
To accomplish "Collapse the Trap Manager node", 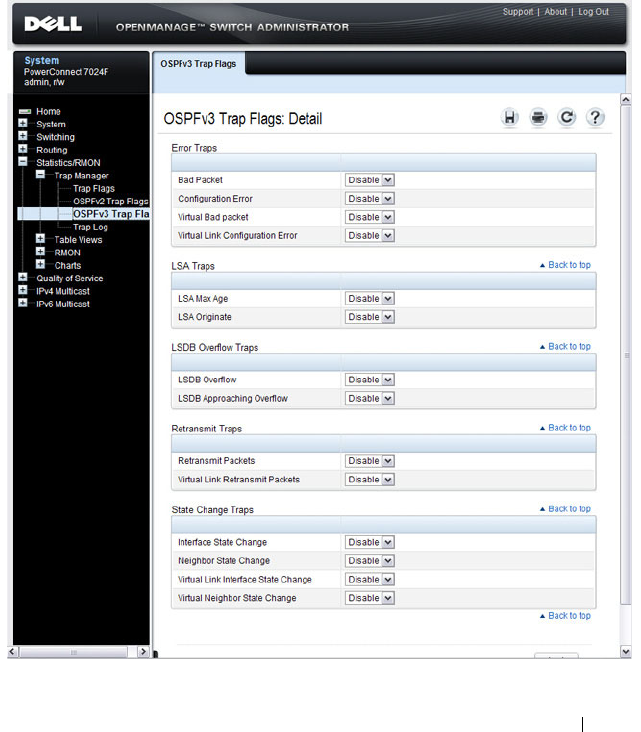I will [x=41, y=175].
